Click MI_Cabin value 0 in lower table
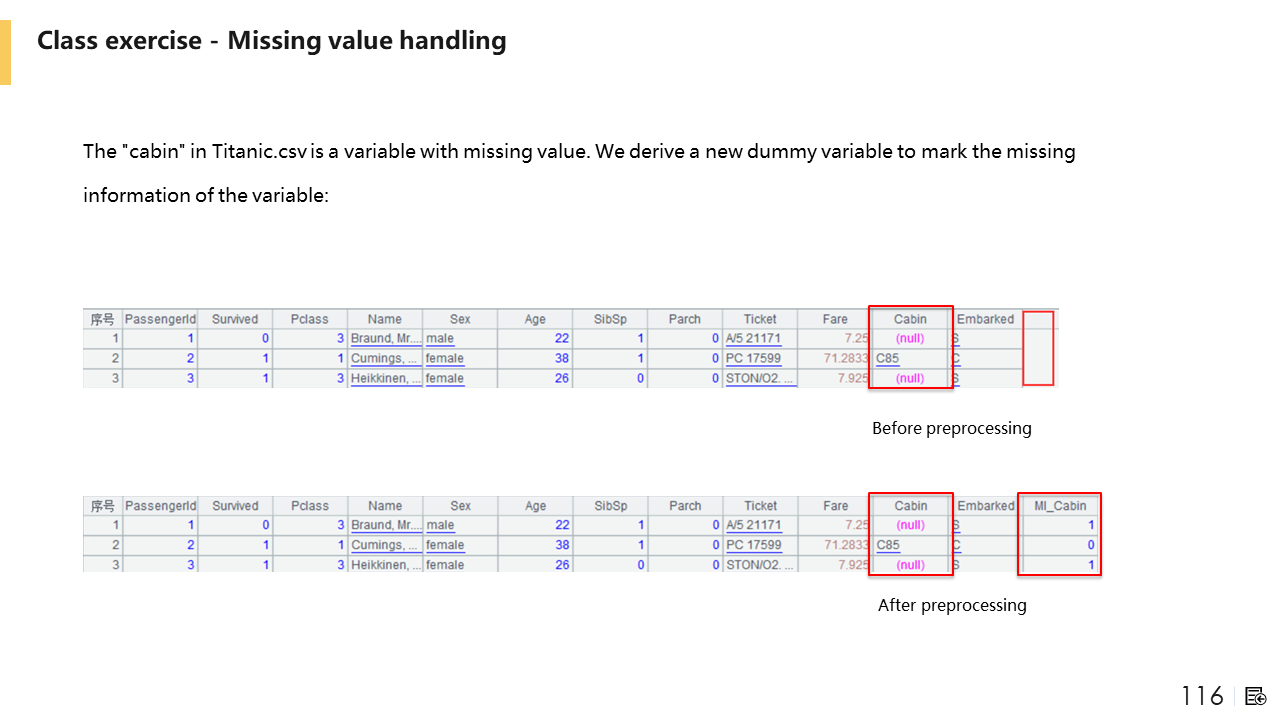The image size is (1280, 720). point(1090,545)
